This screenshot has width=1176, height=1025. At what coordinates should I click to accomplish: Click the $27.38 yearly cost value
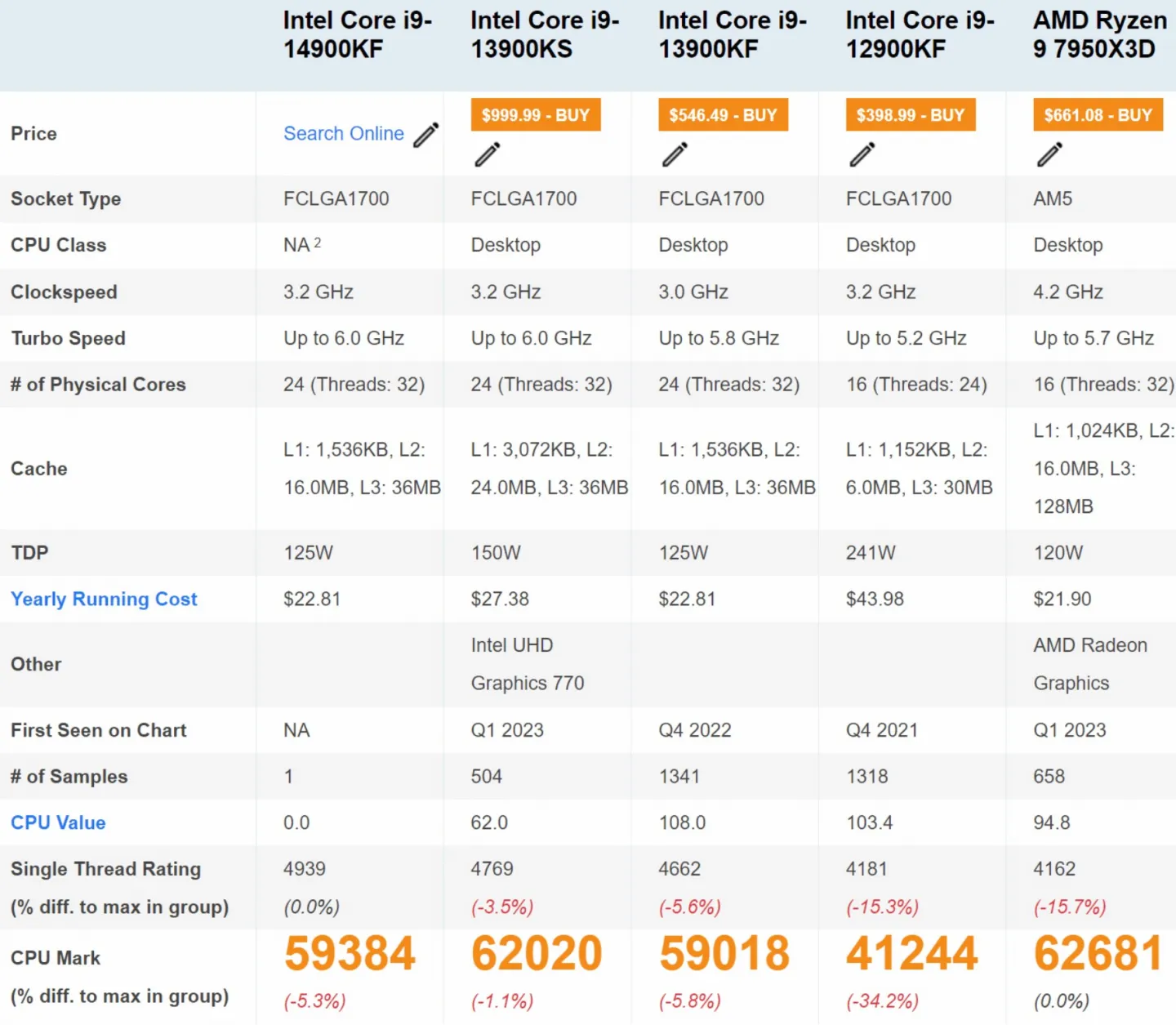pyautogui.click(x=500, y=599)
